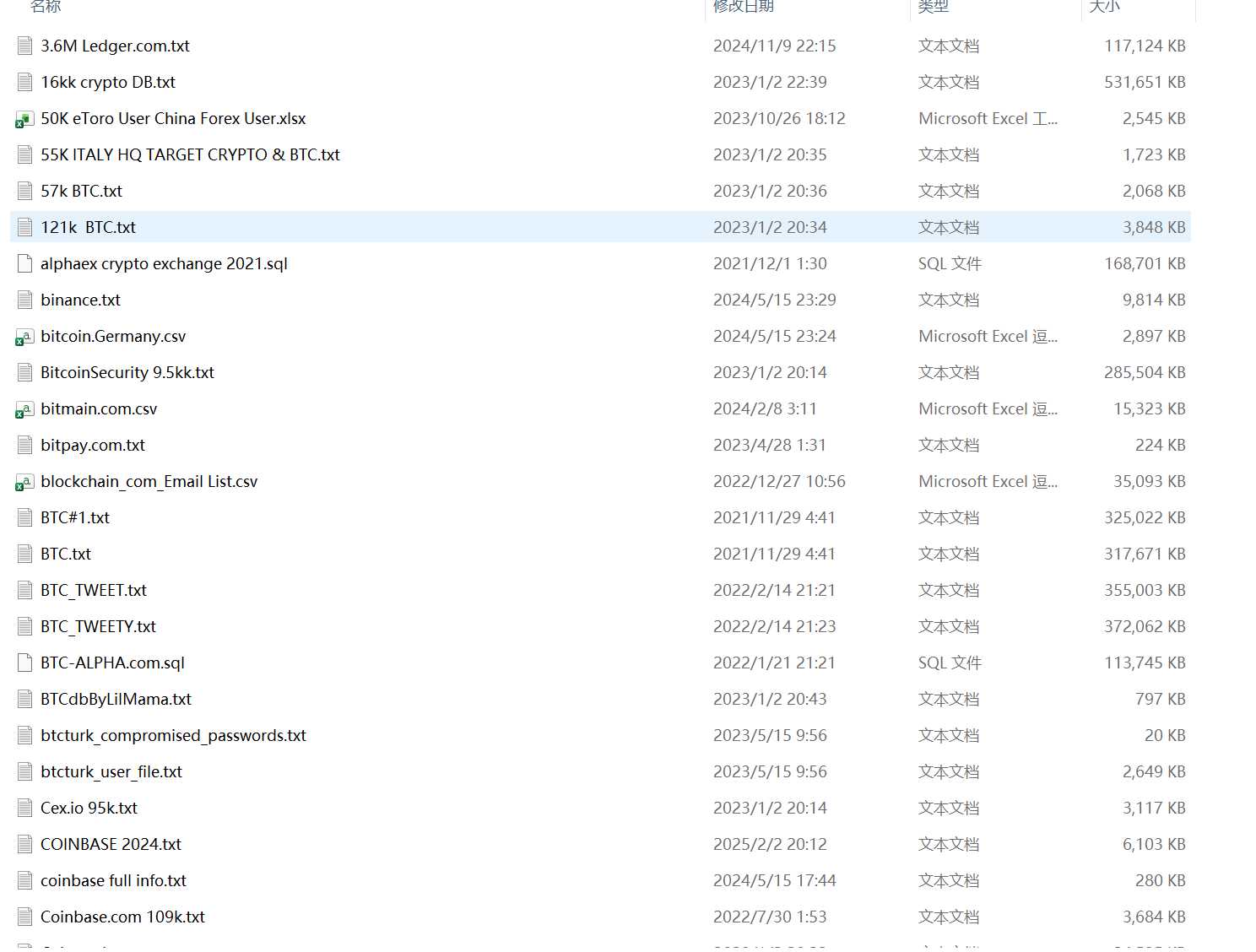This screenshot has height=952, width=1256.
Task: Click the Excel icon of 50K eToro xlsx file
Action: pos(24,119)
